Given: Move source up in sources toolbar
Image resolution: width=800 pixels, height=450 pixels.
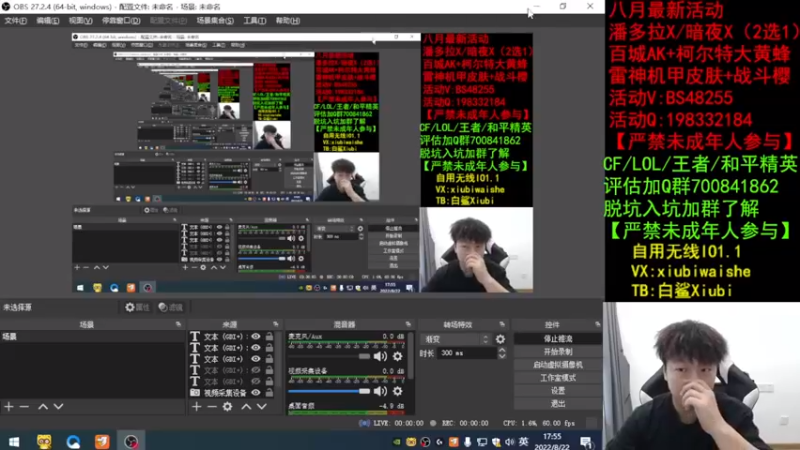Looking at the screenshot, I should (x=246, y=407).
